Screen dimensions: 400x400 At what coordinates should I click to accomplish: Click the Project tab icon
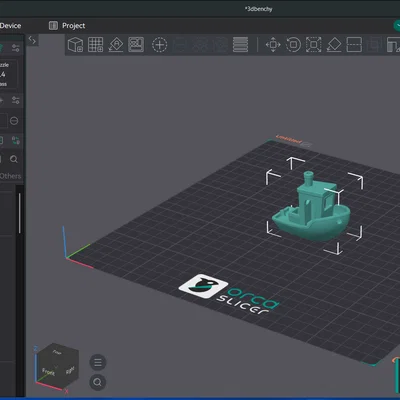click(x=53, y=26)
